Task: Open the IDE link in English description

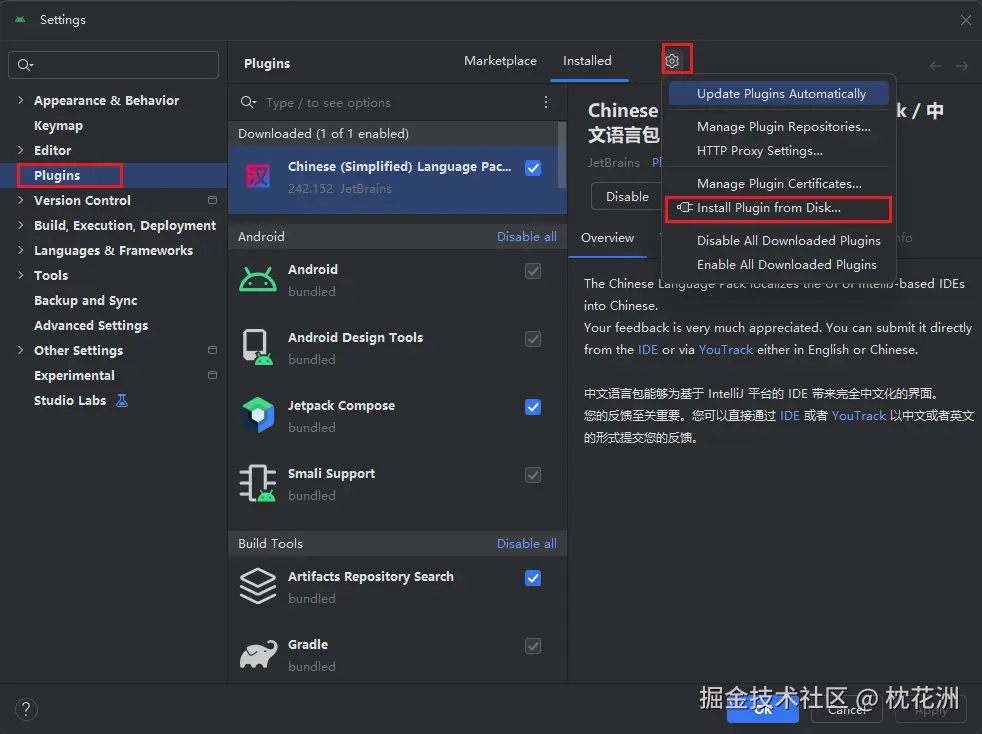Action: coord(648,349)
